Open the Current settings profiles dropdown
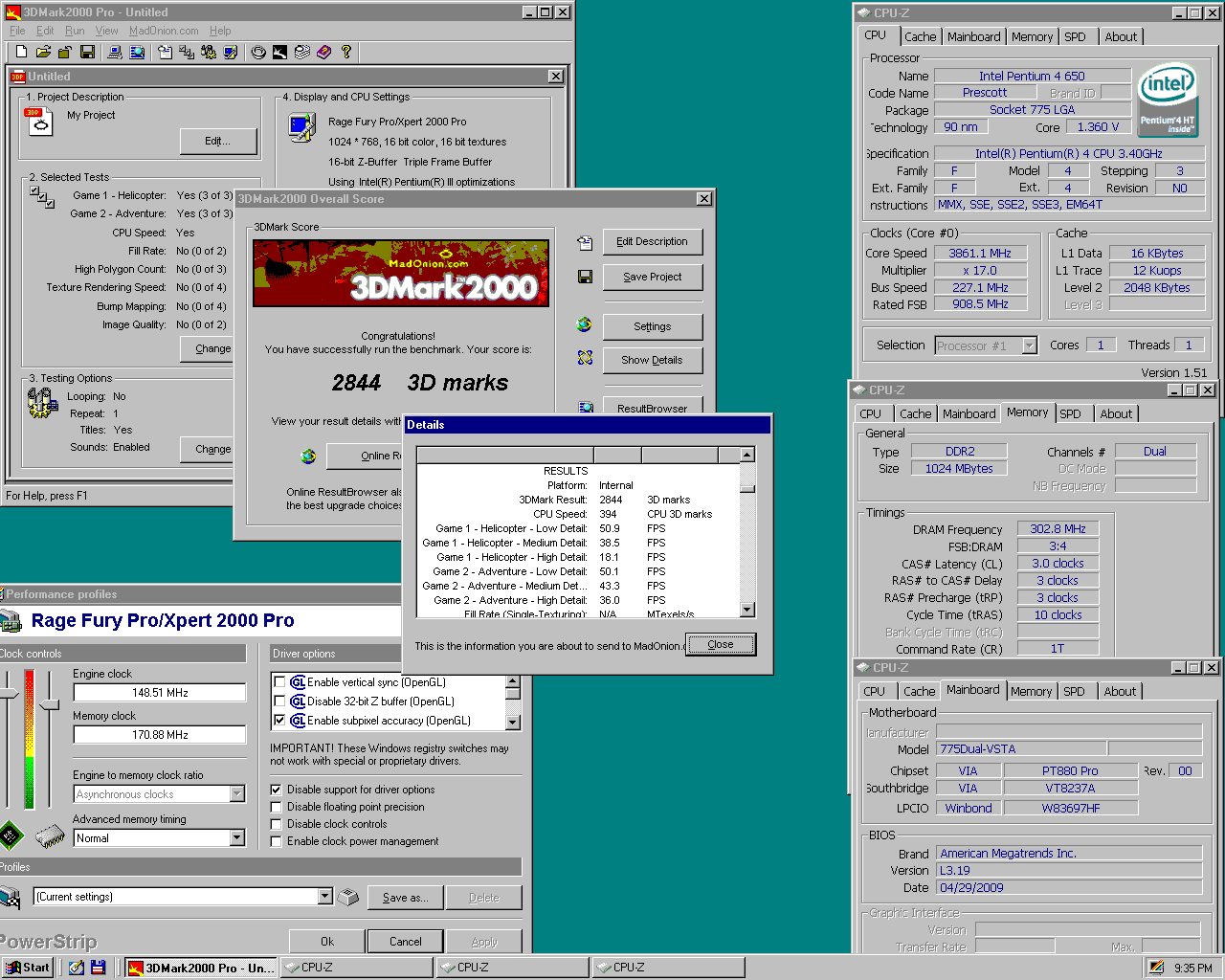1225x980 pixels. pos(325,897)
